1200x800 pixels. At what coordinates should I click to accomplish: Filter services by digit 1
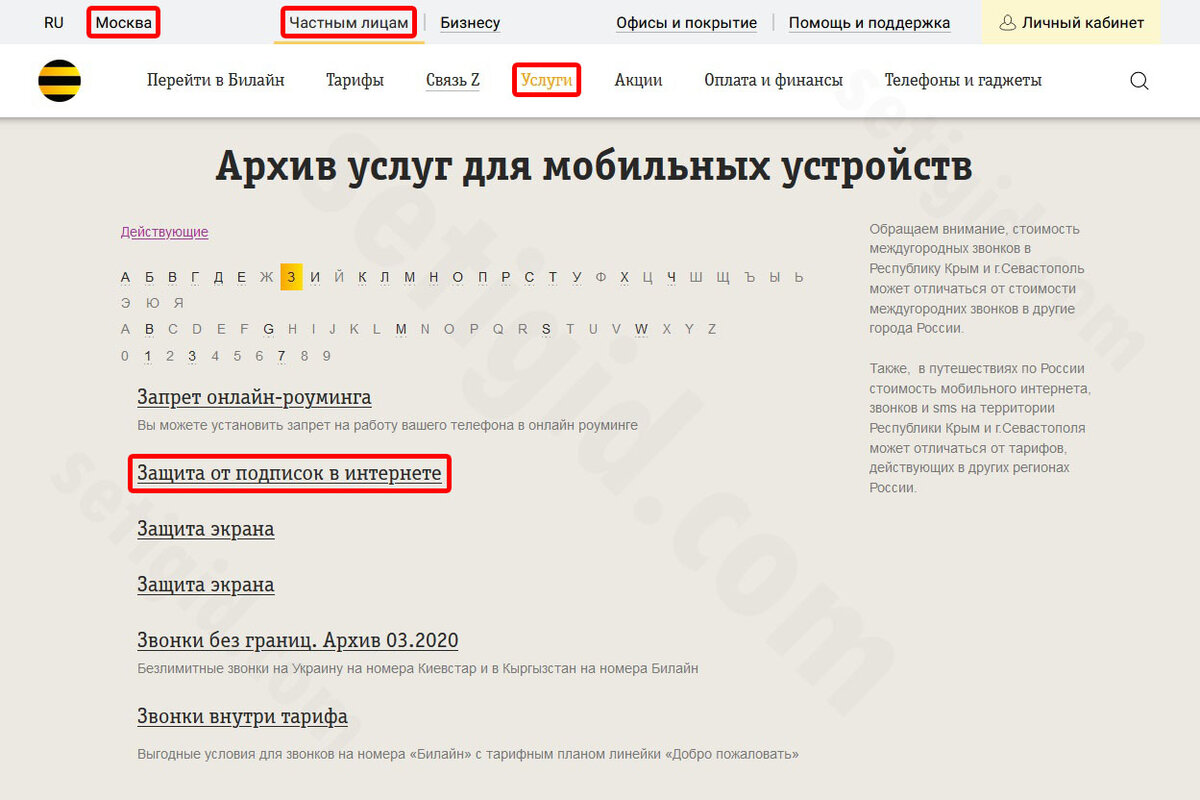(147, 356)
